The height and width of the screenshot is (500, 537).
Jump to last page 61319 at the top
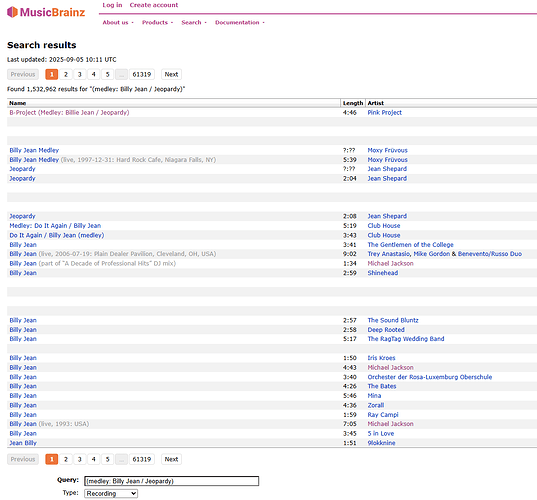(x=142, y=74)
